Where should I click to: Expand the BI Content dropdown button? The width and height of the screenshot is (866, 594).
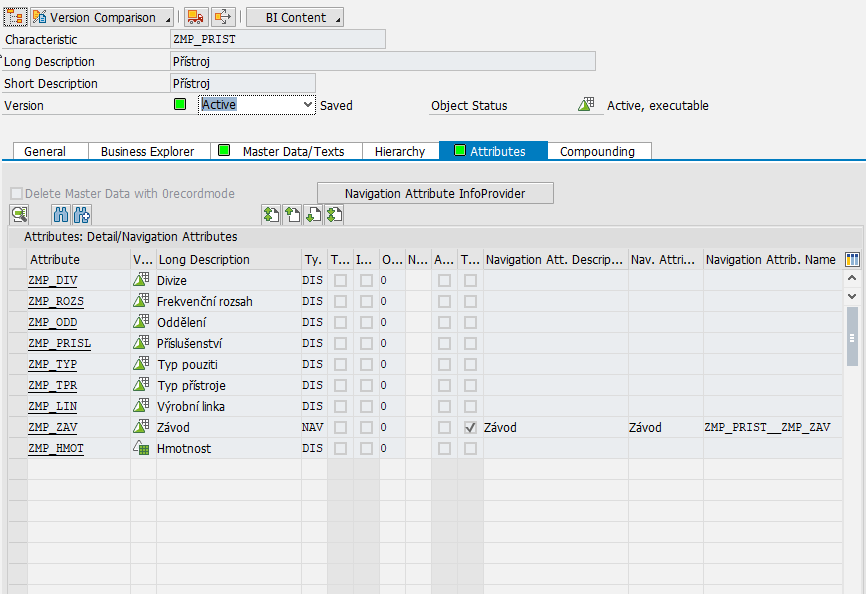point(337,18)
